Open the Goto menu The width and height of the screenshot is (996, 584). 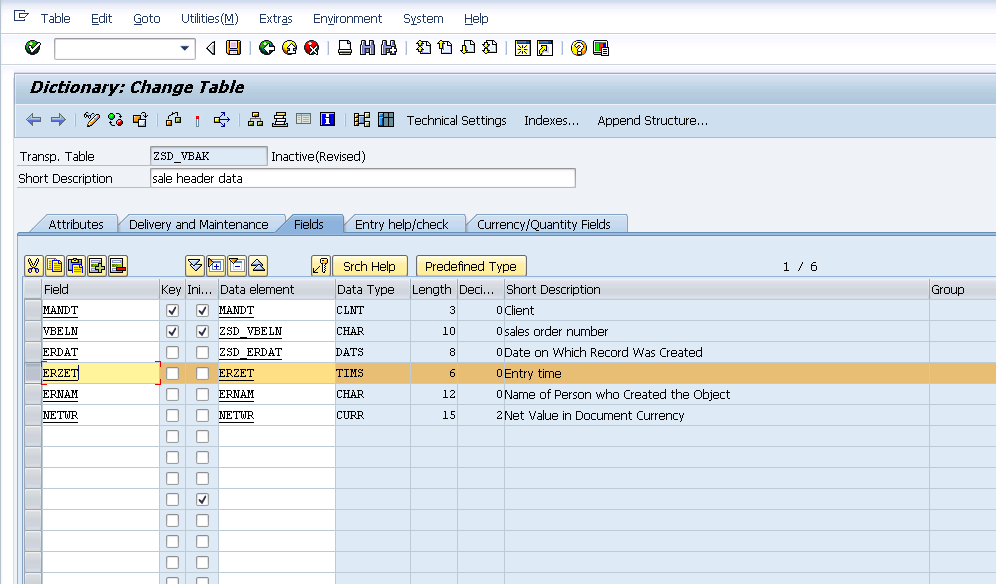(x=146, y=18)
